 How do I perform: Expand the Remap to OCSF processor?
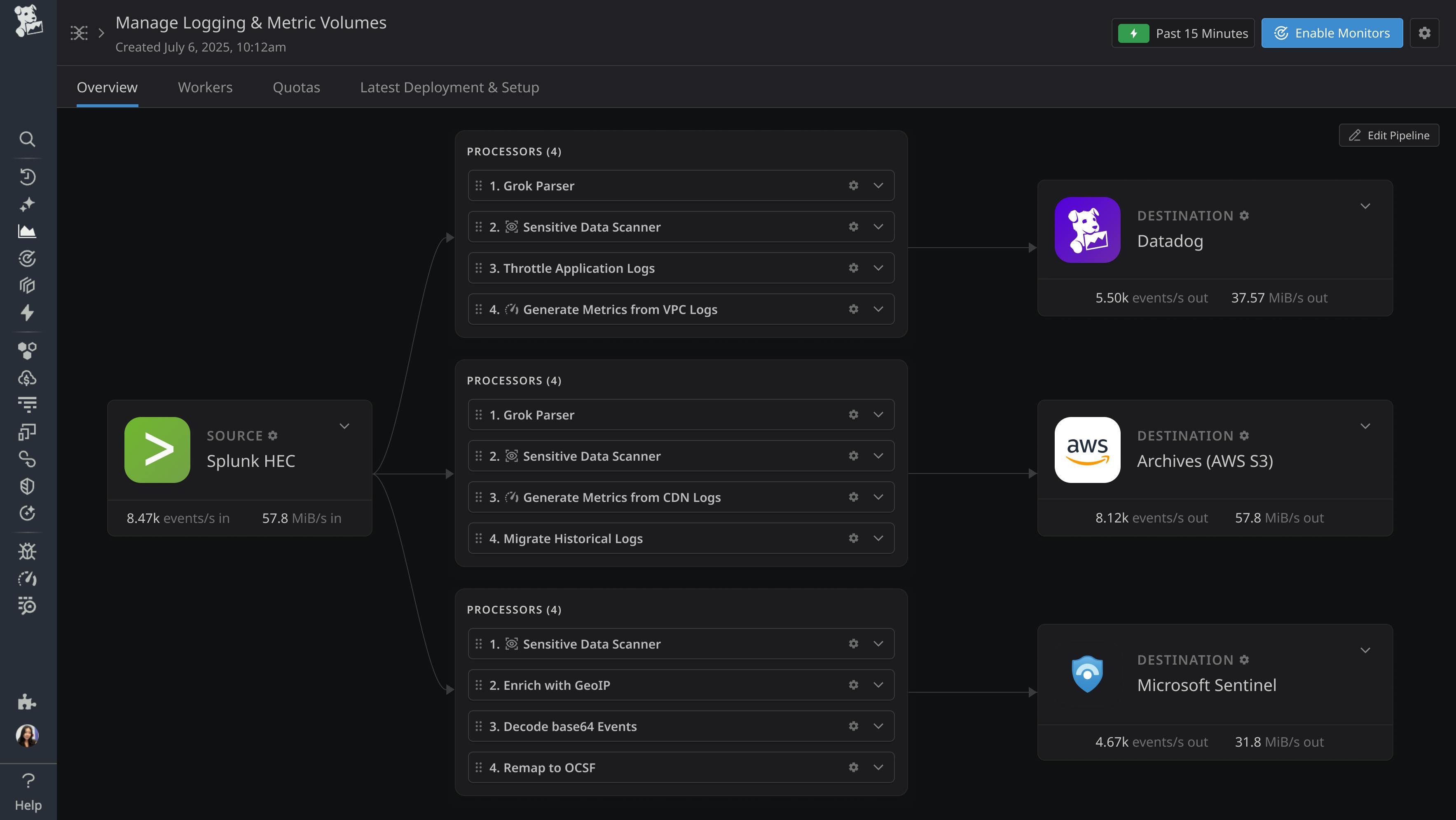click(878, 767)
